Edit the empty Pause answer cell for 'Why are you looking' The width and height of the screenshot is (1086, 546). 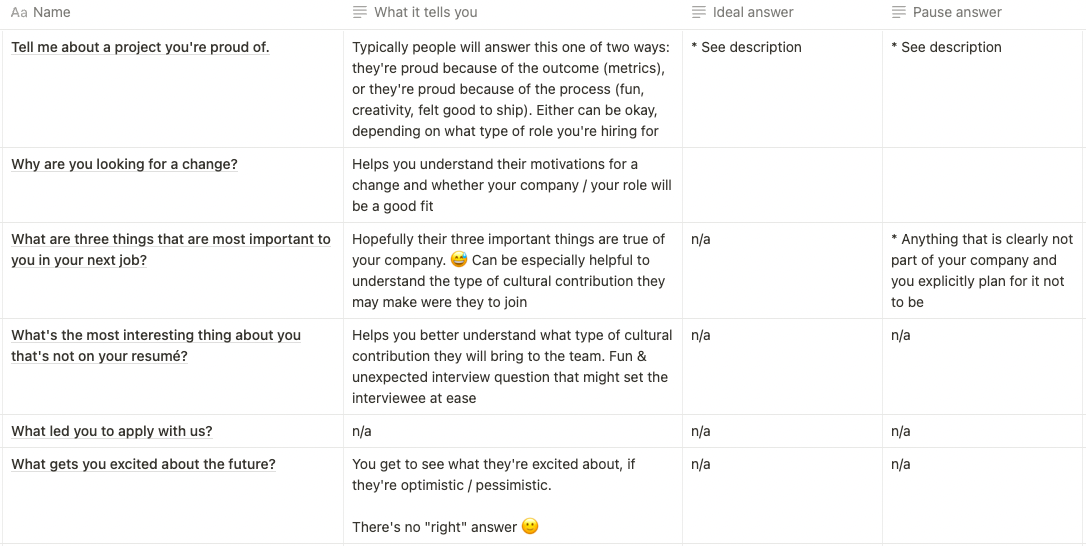983,185
